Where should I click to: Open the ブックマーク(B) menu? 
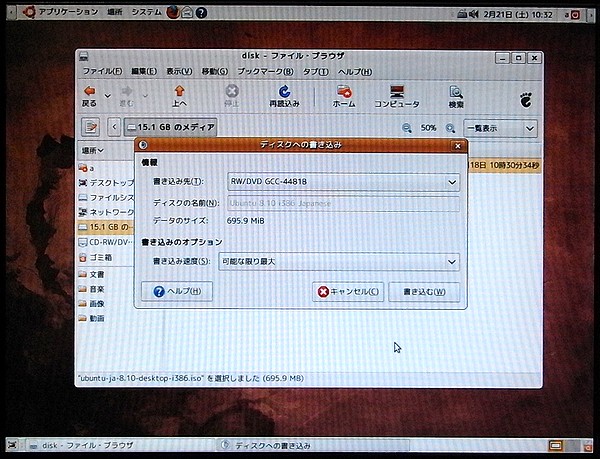point(265,72)
